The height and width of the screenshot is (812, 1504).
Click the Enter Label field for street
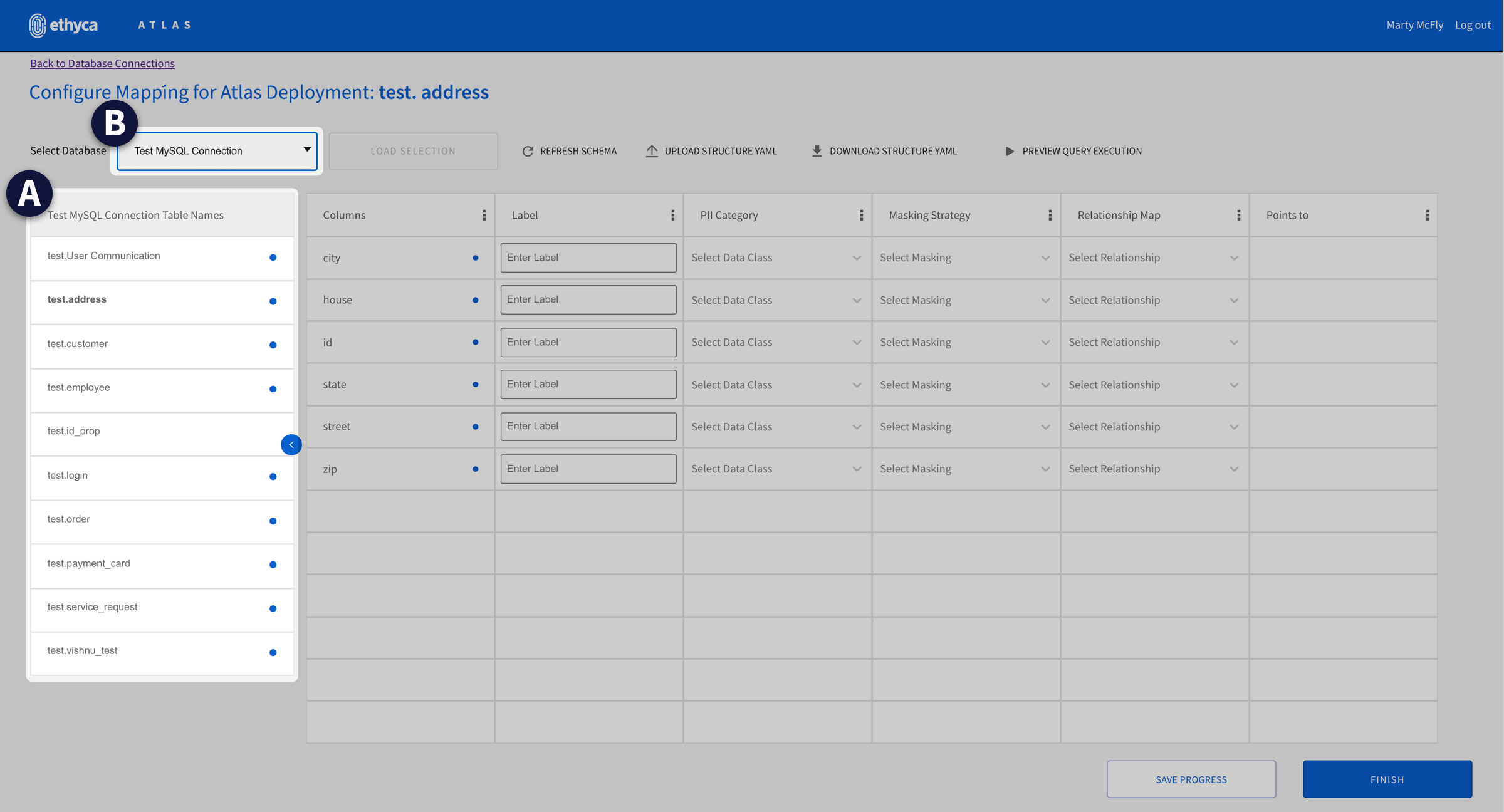[x=588, y=426]
